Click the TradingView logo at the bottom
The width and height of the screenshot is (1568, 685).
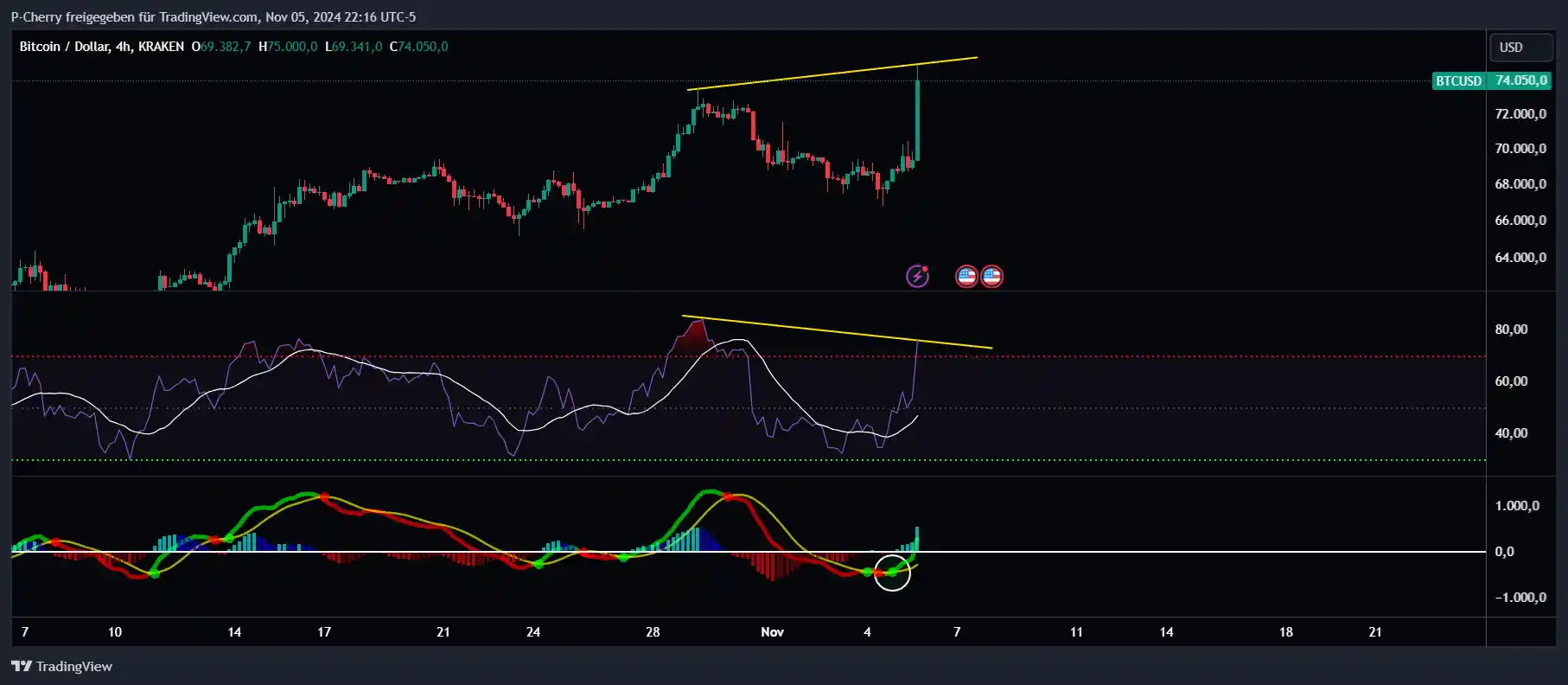[x=61, y=666]
